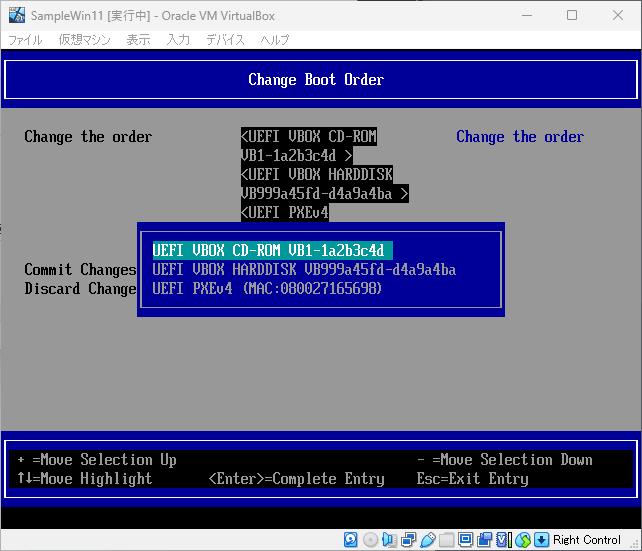Click the black boot order field value
Screen dimensions: 642x551
pos(324,174)
